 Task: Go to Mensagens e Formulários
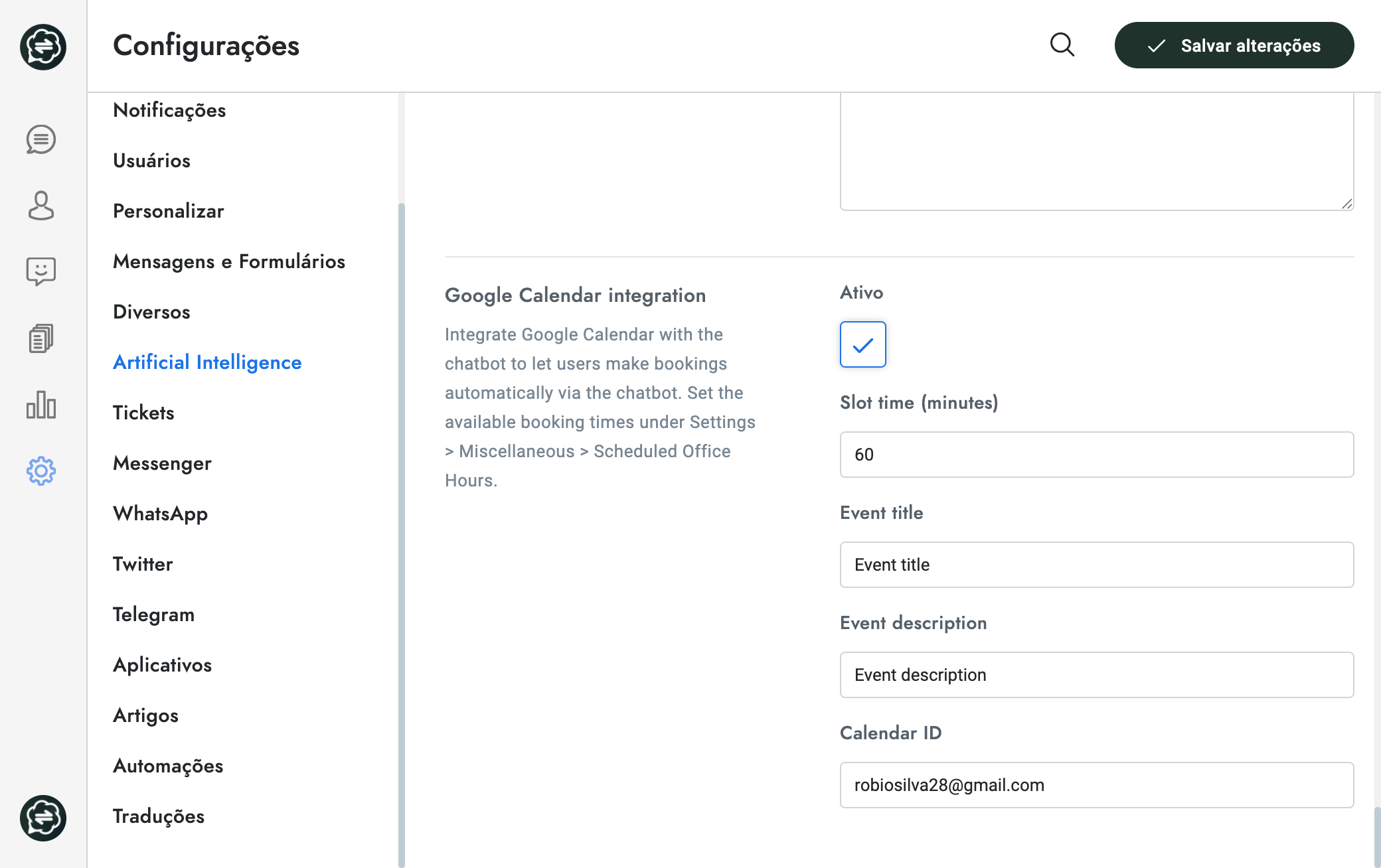[229, 261]
